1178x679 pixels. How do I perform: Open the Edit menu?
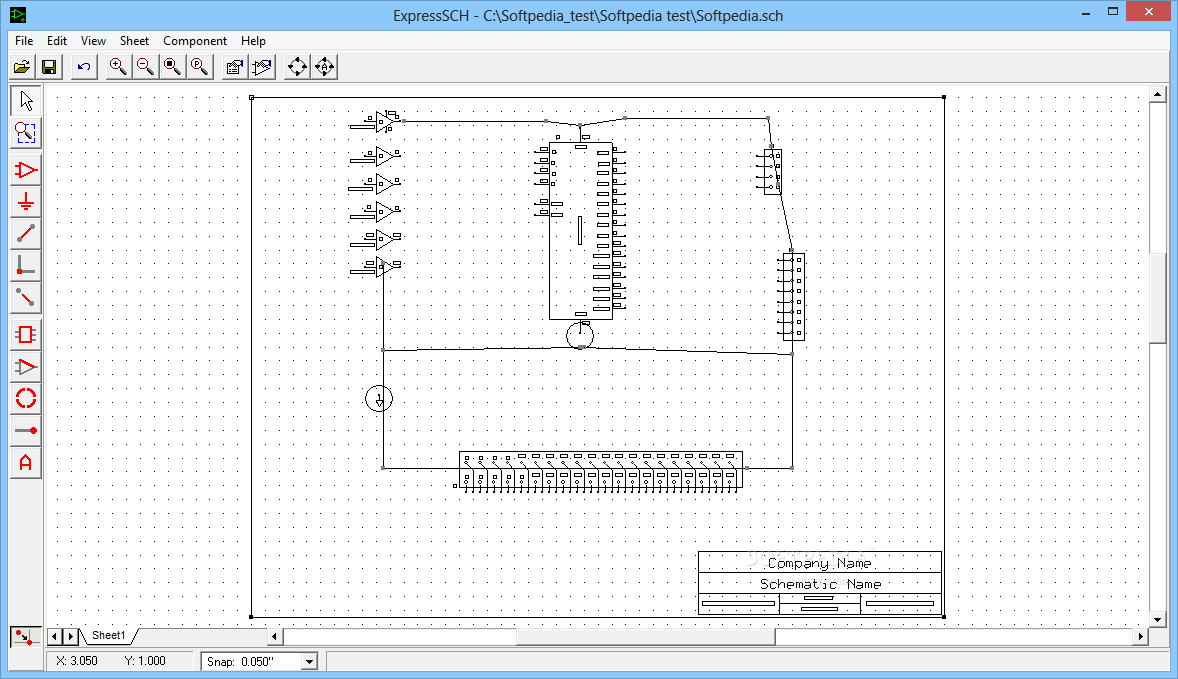(x=57, y=41)
